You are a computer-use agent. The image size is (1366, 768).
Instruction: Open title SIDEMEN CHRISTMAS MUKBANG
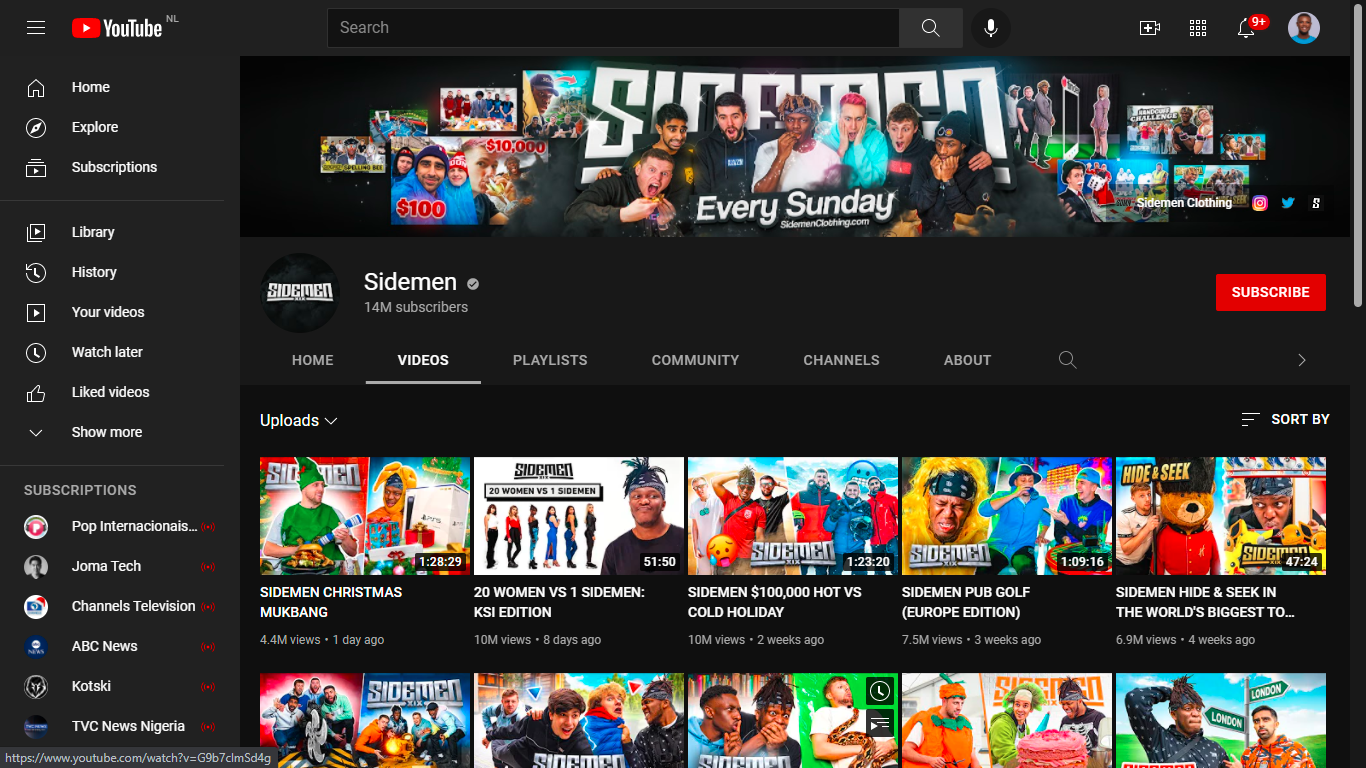pos(331,602)
